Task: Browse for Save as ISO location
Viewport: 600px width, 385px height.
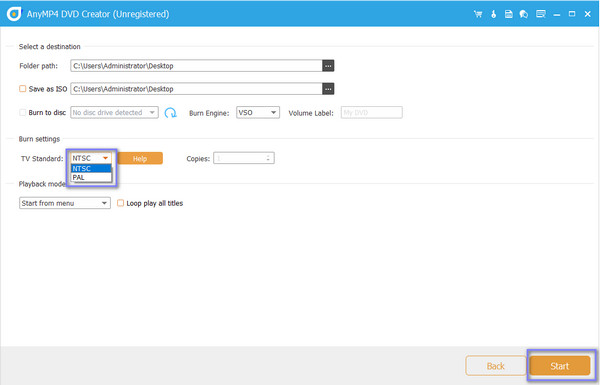Action: coord(328,89)
